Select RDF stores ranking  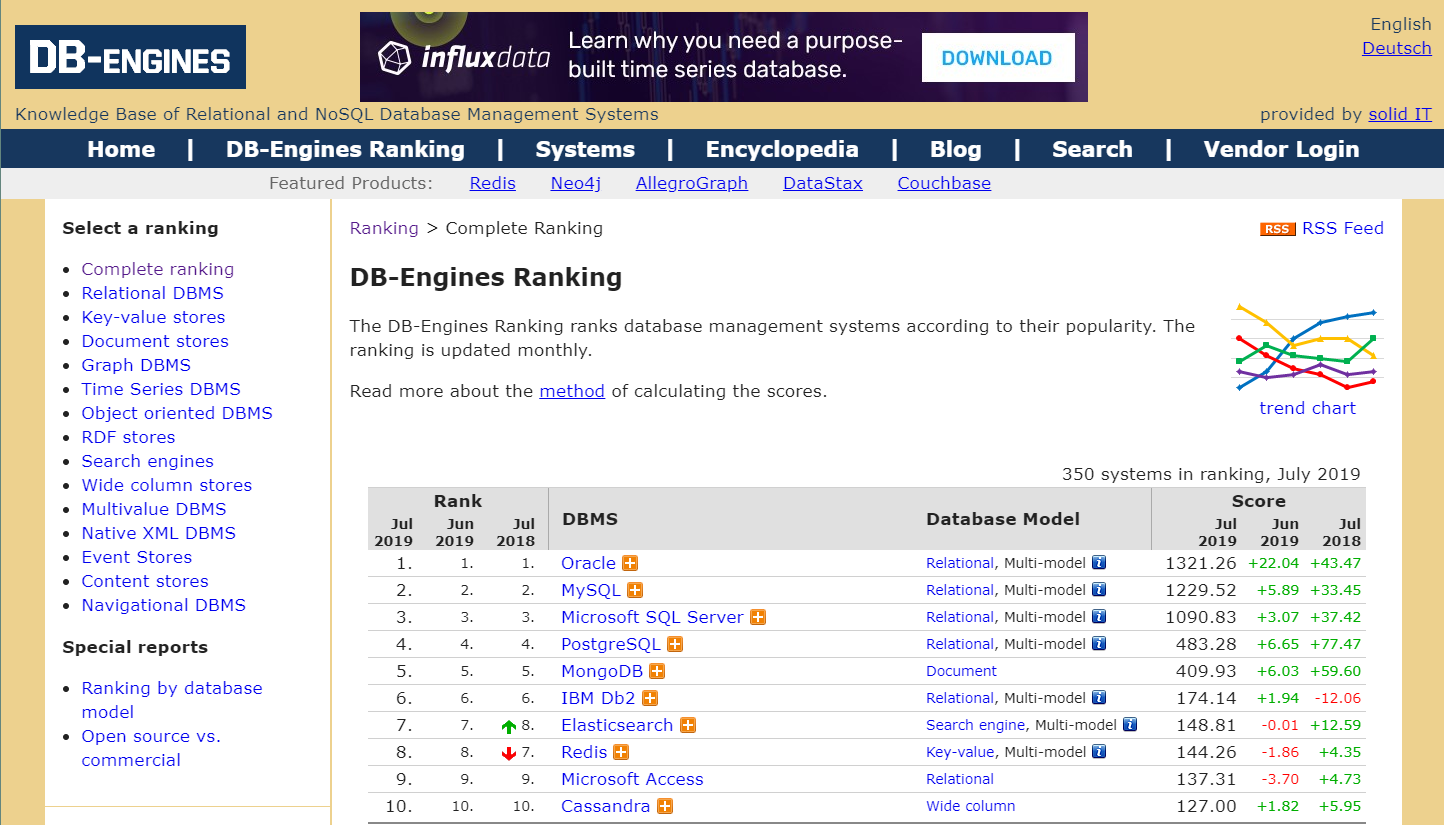128,437
